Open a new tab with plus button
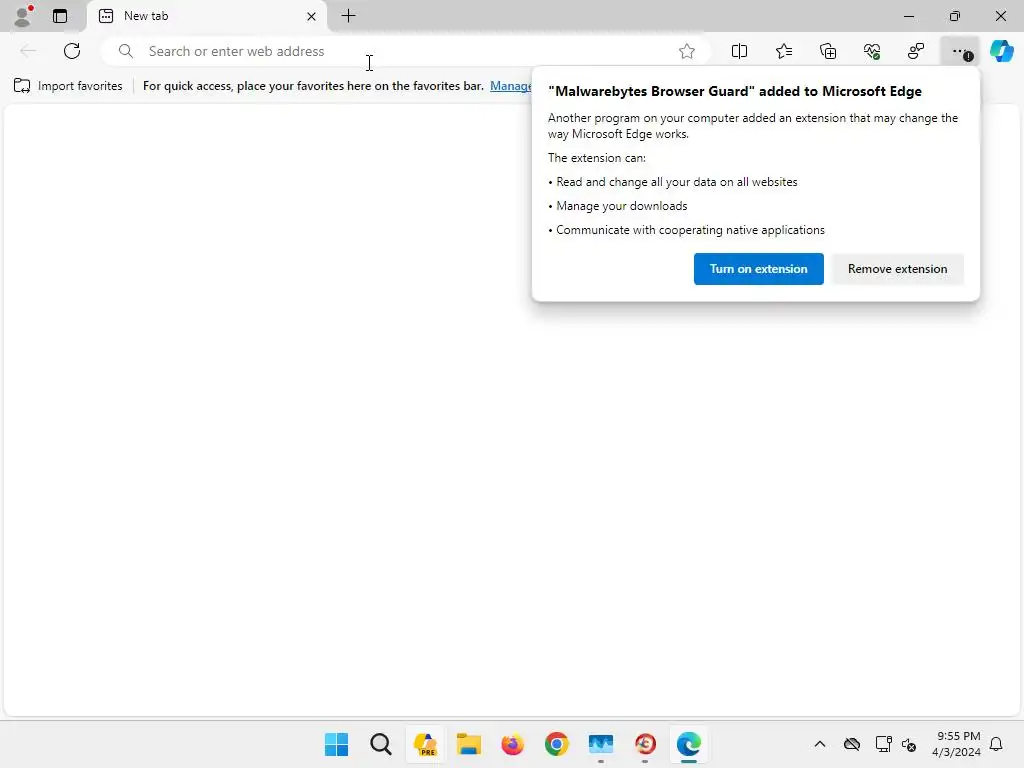This screenshot has height=768, width=1024. pyautogui.click(x=349, y=16)
